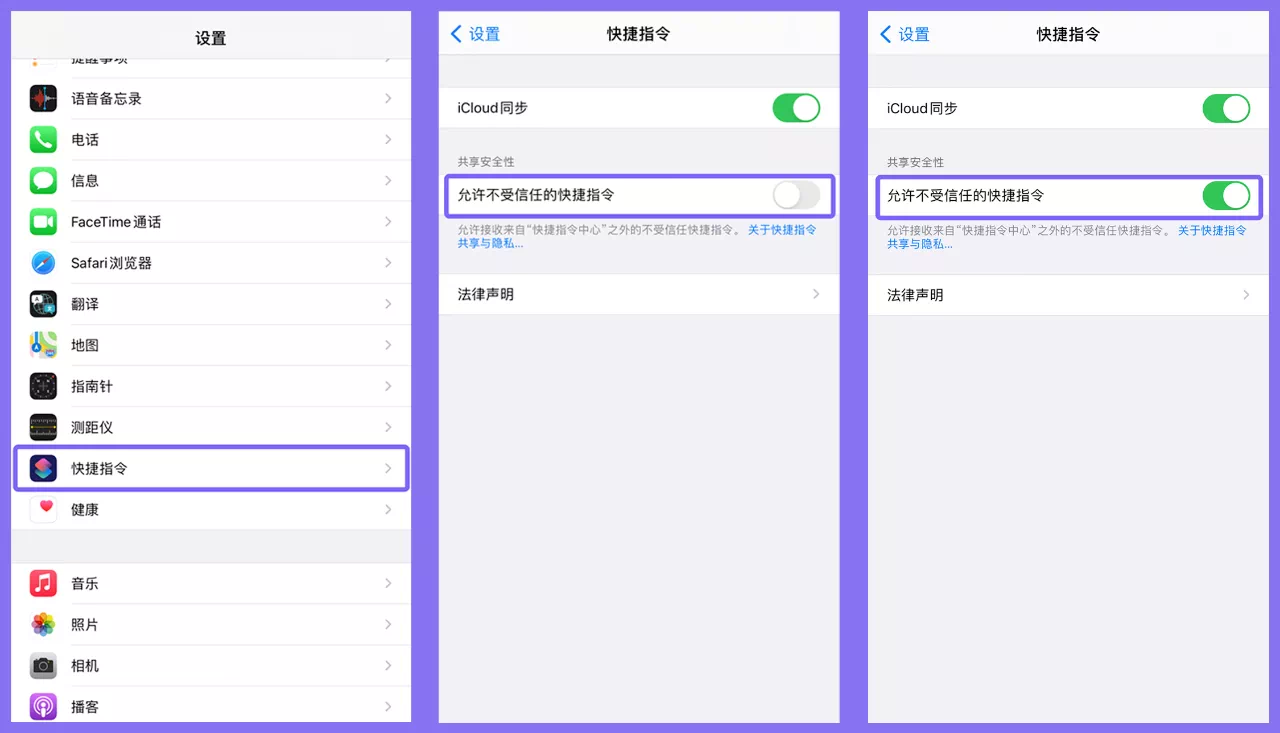Expand chevron on 相机 row

coord(388,665)
